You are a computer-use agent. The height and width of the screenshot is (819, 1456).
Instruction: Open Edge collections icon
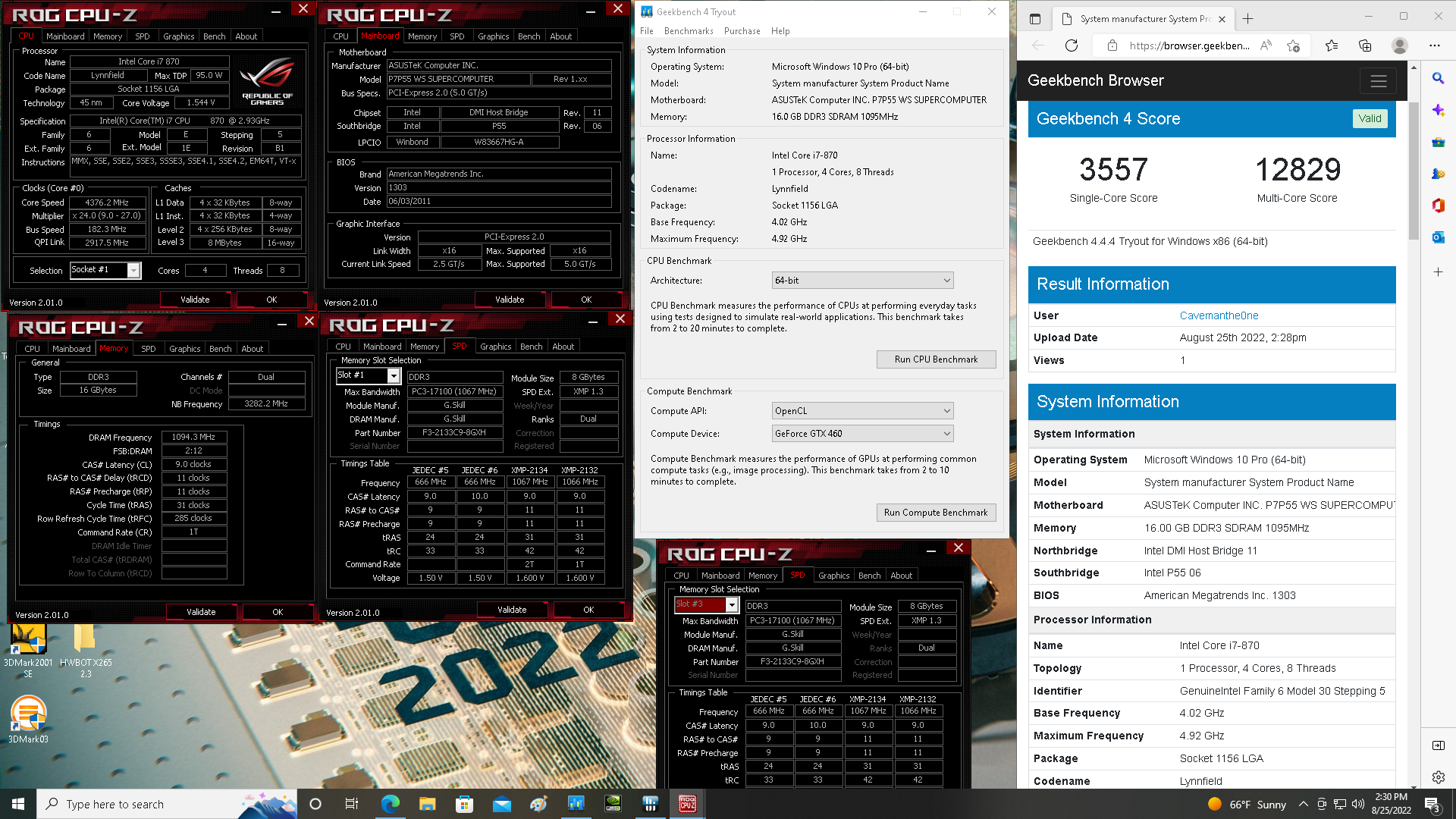(1365, 45)
